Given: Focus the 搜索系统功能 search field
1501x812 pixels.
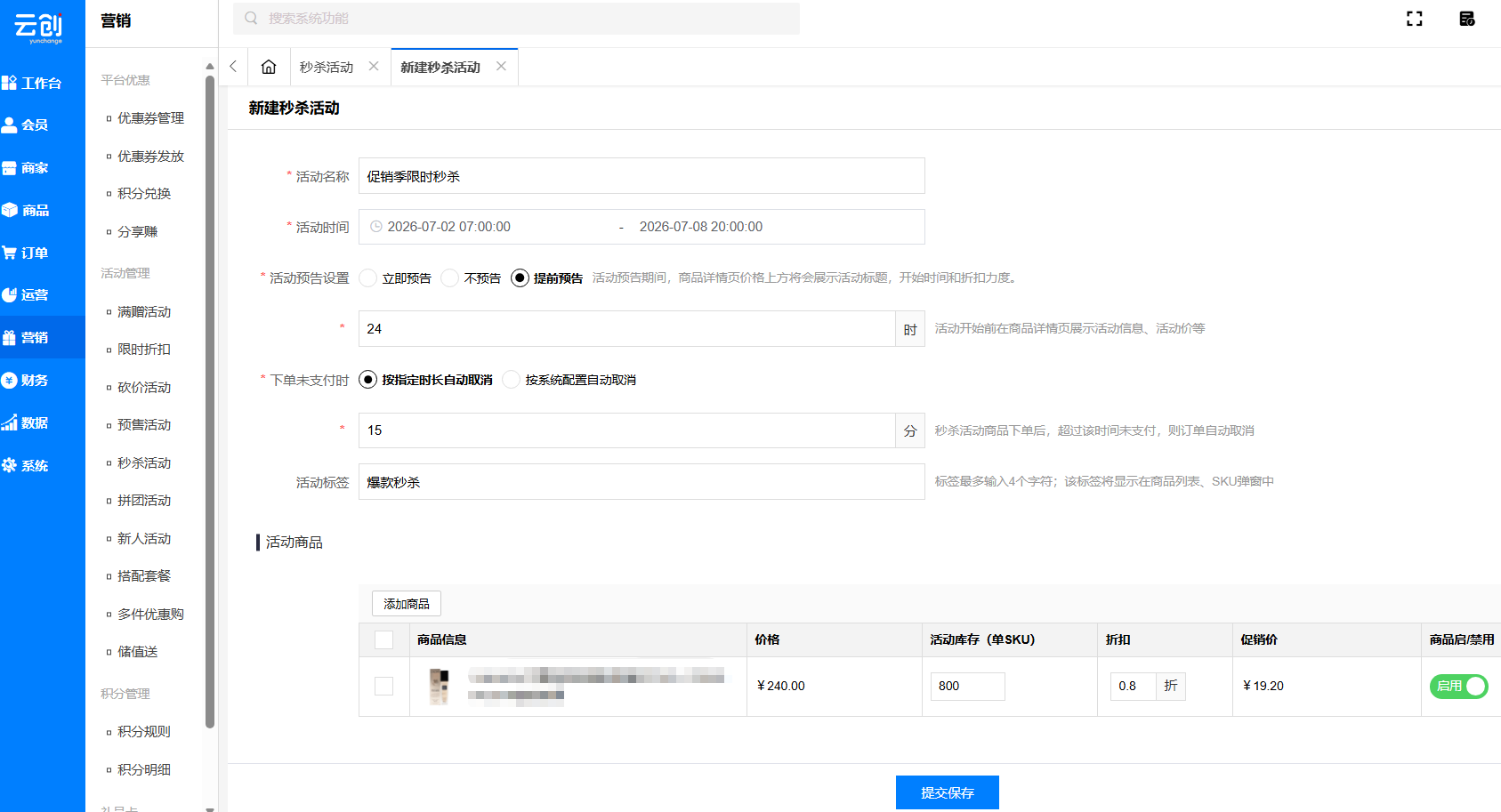Looking at the screenshot, I should coord(516,18).
